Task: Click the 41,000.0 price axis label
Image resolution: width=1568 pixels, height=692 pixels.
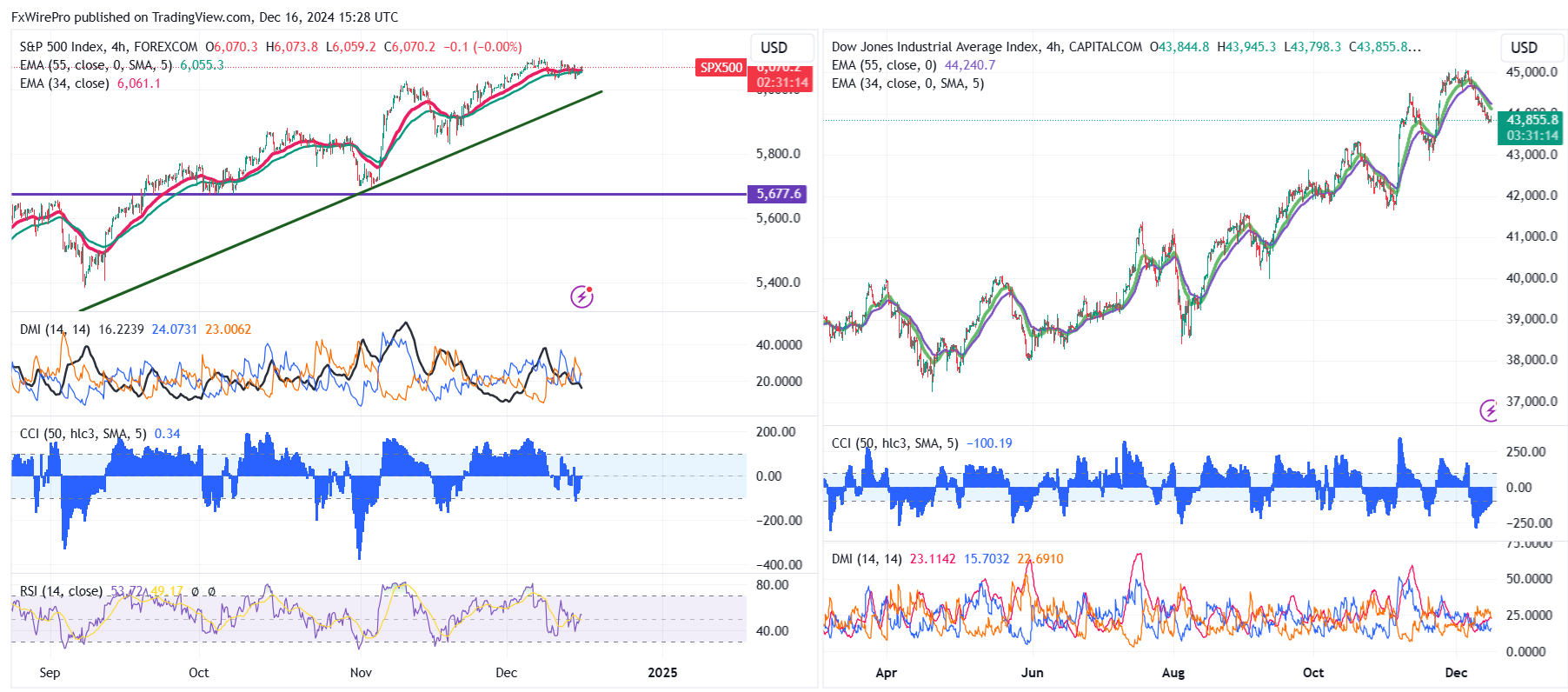Action: (x=1531, y=236)
